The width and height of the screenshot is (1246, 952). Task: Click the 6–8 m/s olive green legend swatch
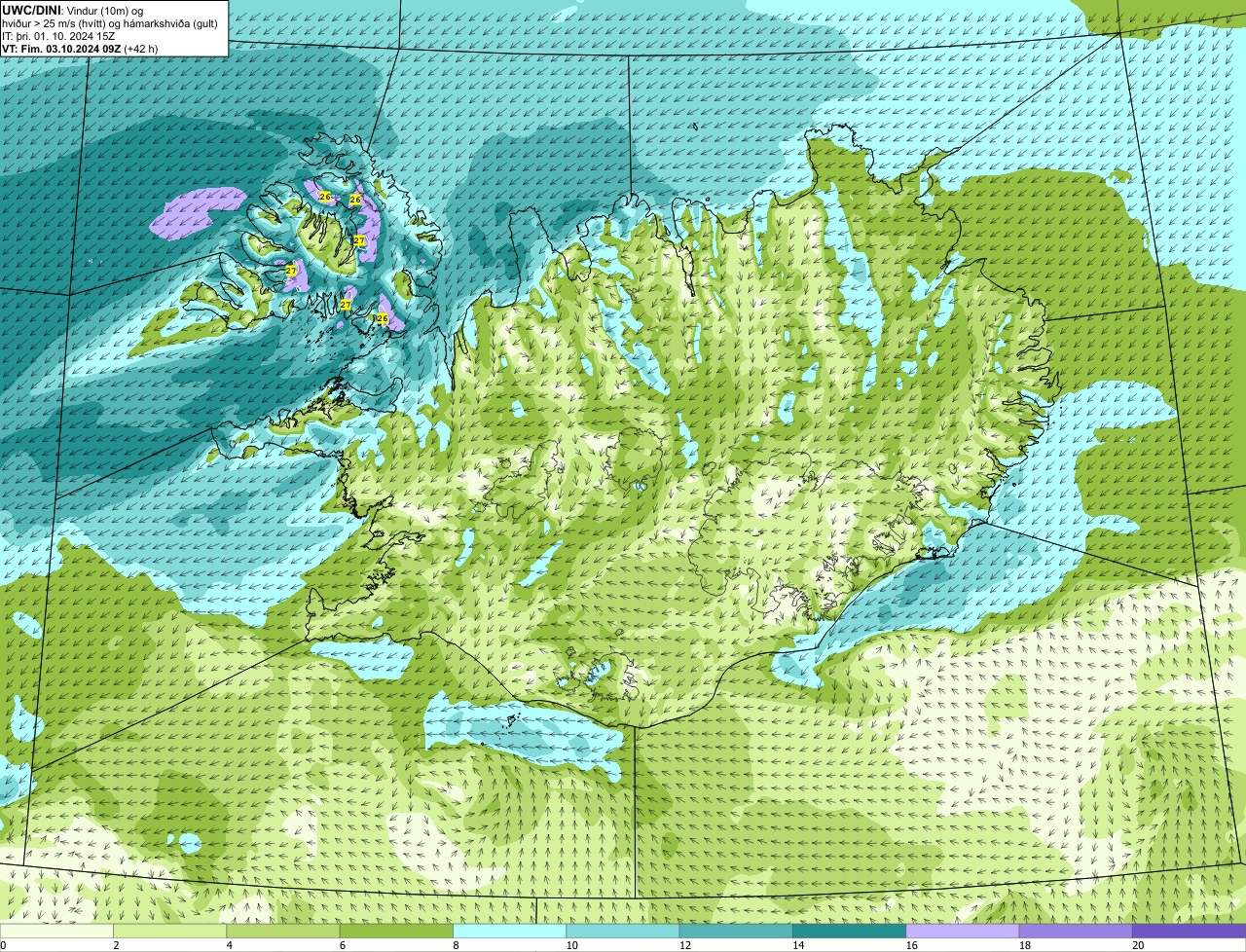pyautogui.click(x=397, y=931)
